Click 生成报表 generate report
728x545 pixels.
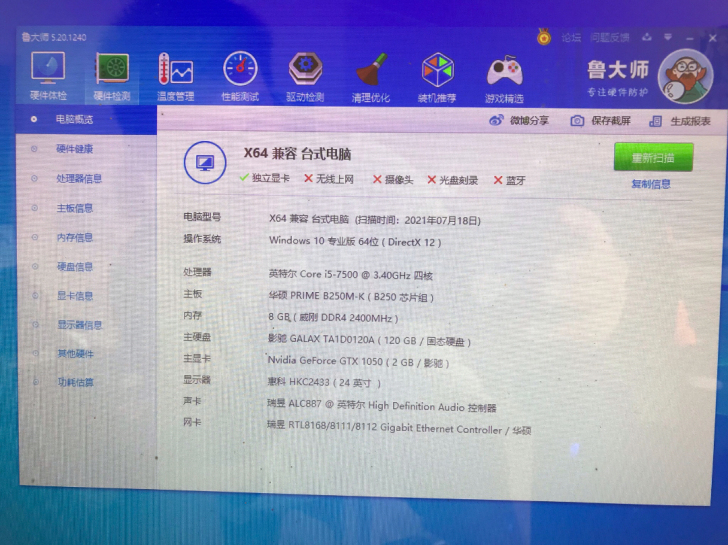tap(680, 122)
